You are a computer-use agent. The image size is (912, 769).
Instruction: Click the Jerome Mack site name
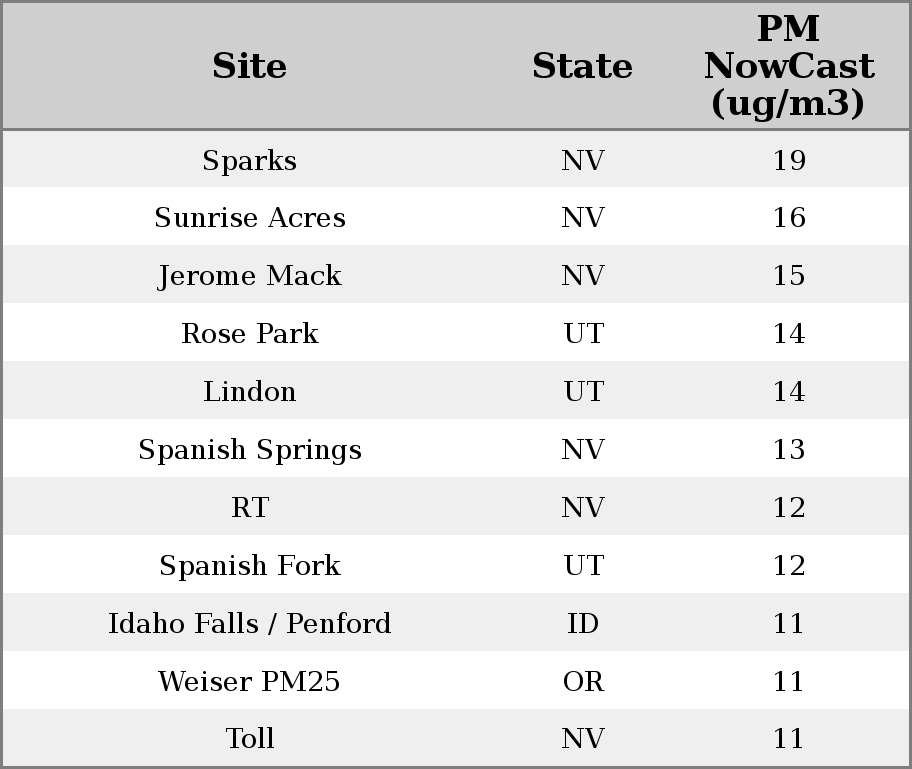pos(250,276)
